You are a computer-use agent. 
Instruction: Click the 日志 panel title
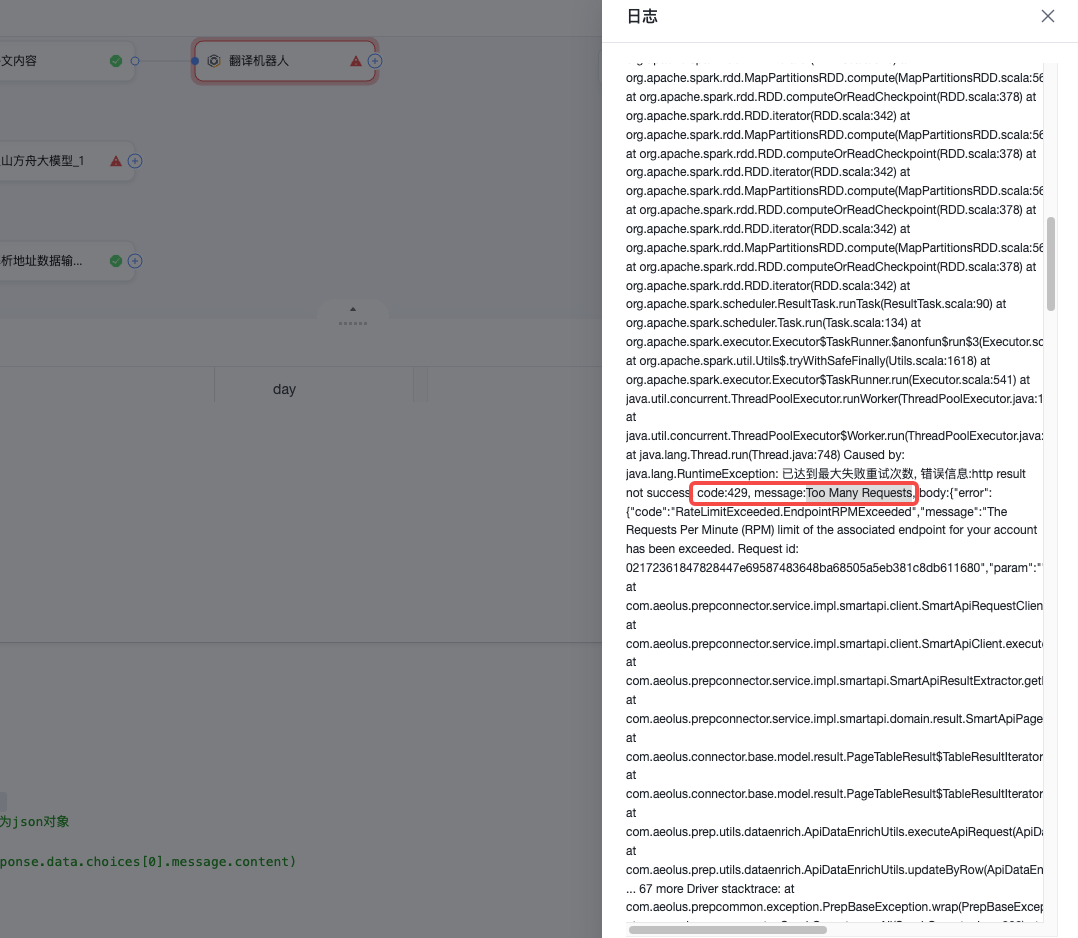642,17
